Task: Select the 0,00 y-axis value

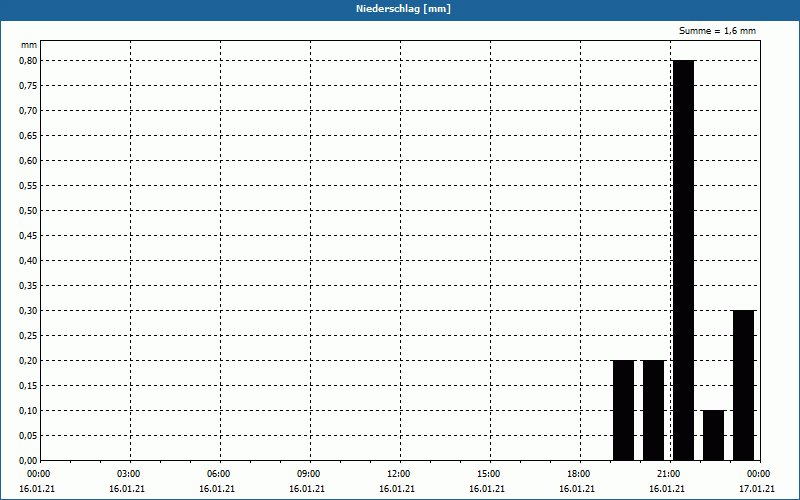Action: click(28, 461)
